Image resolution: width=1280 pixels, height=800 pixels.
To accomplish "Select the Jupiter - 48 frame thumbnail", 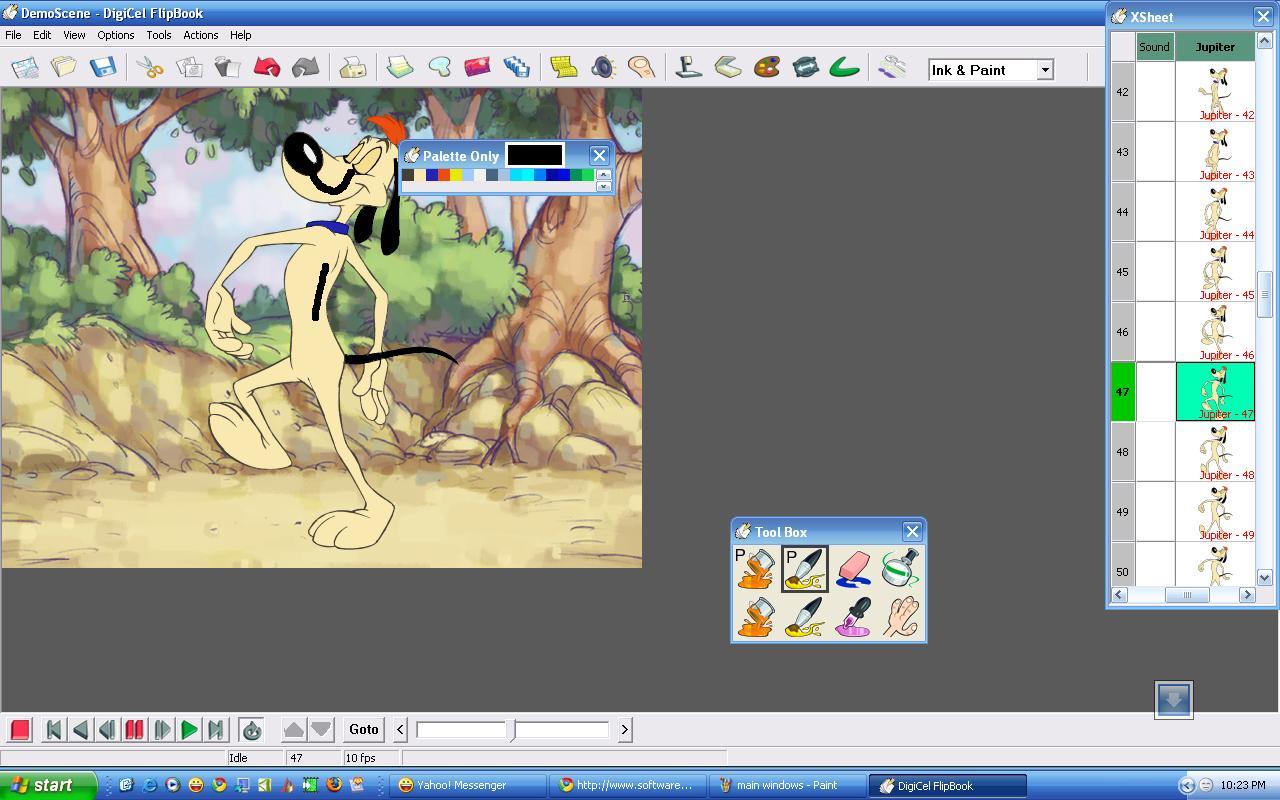I will 1215,452.
